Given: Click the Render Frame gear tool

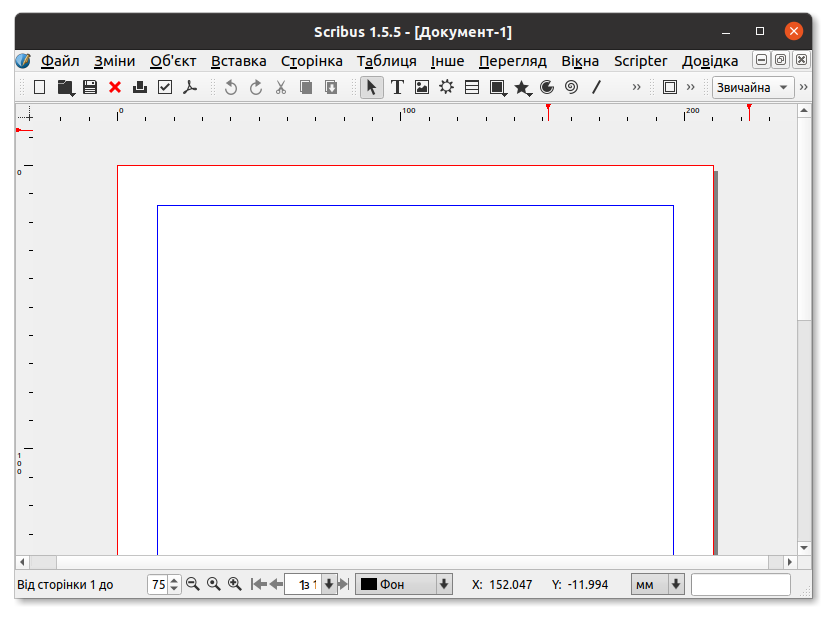Looking at the screenshot, I should (447, 87).
